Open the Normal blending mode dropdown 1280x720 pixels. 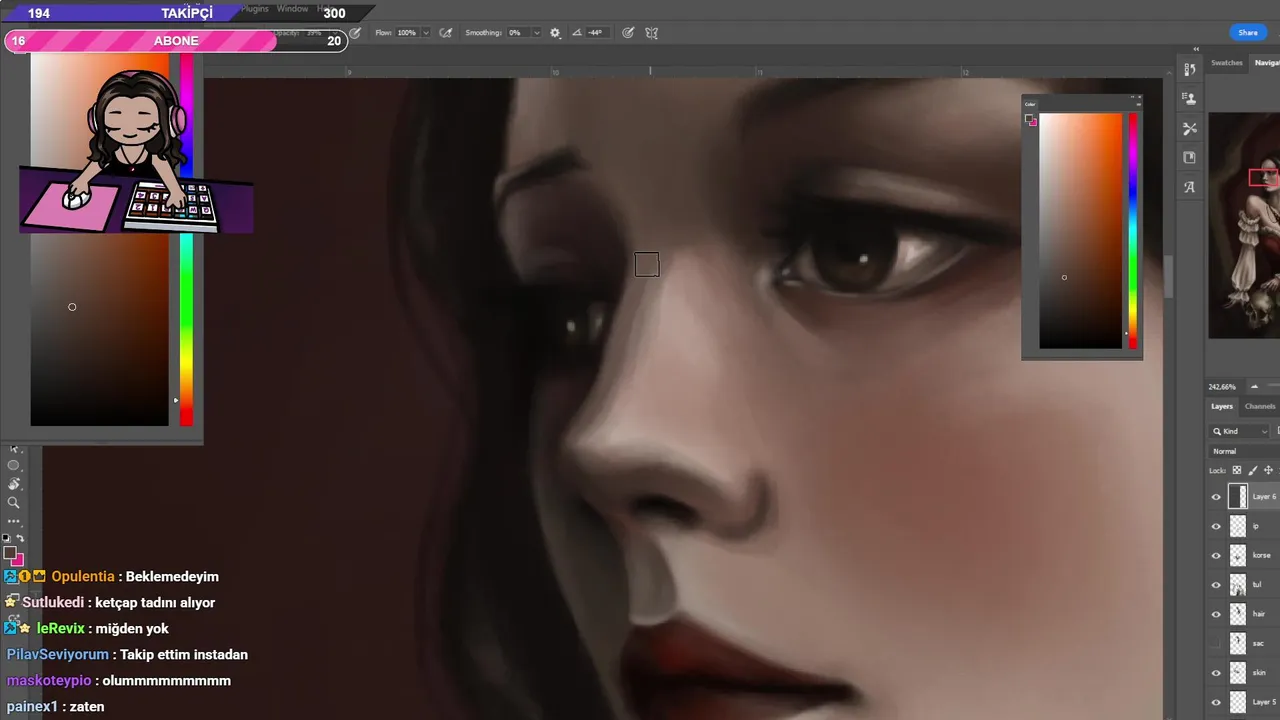(x=1244, y=451)
